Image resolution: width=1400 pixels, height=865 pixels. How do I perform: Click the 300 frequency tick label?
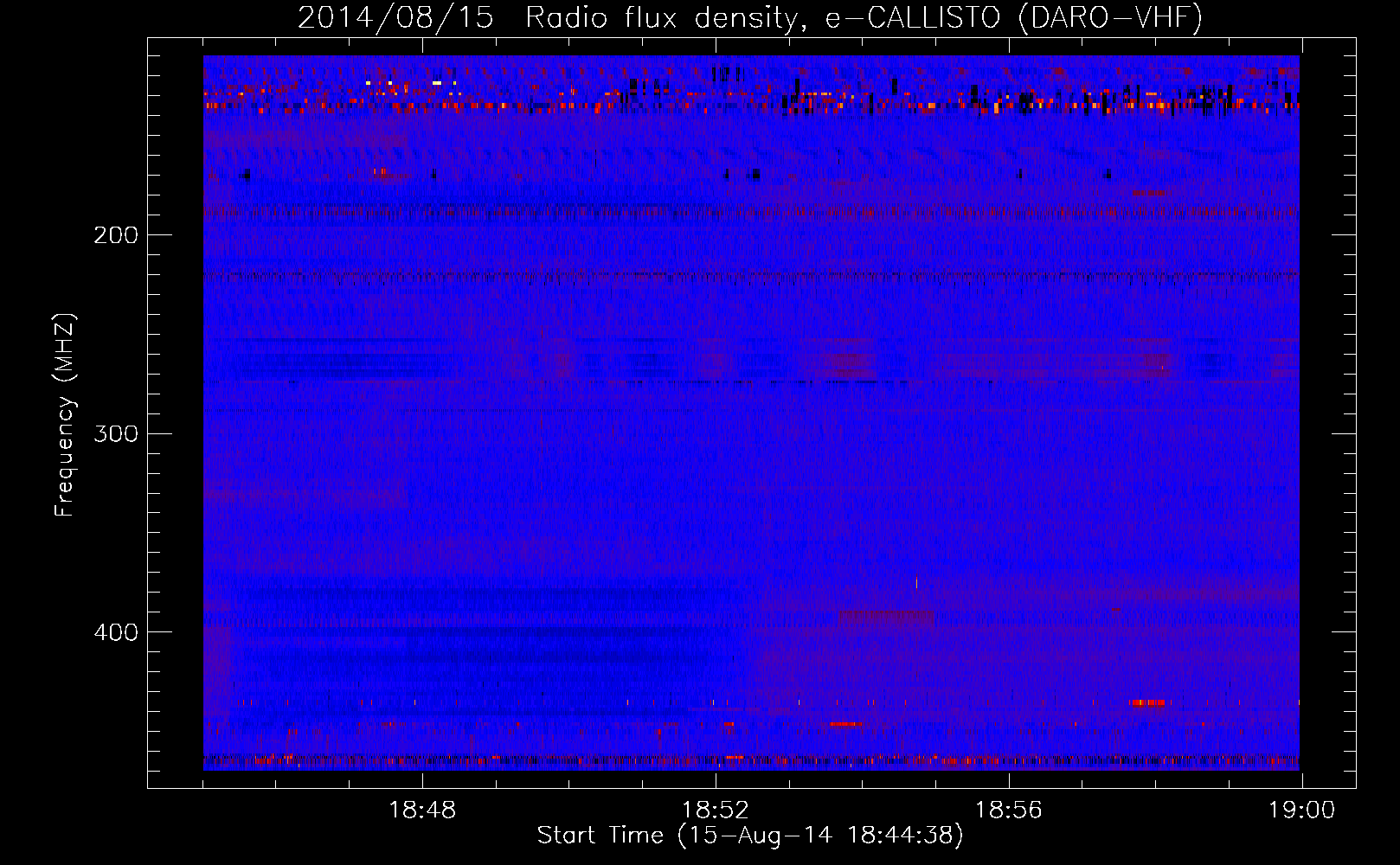coord(116,433)
